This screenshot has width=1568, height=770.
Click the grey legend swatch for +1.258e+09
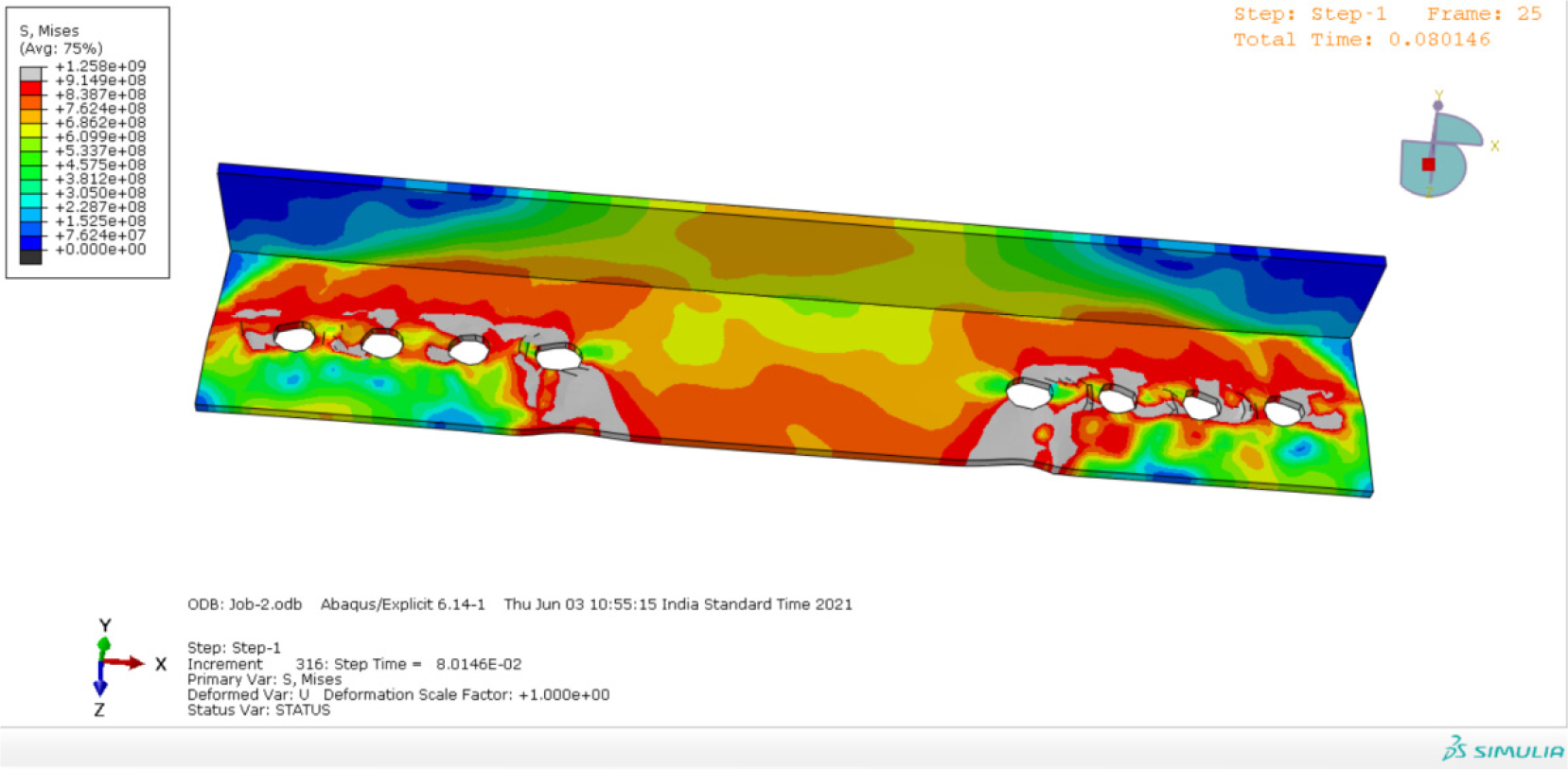tap(31, 73)
